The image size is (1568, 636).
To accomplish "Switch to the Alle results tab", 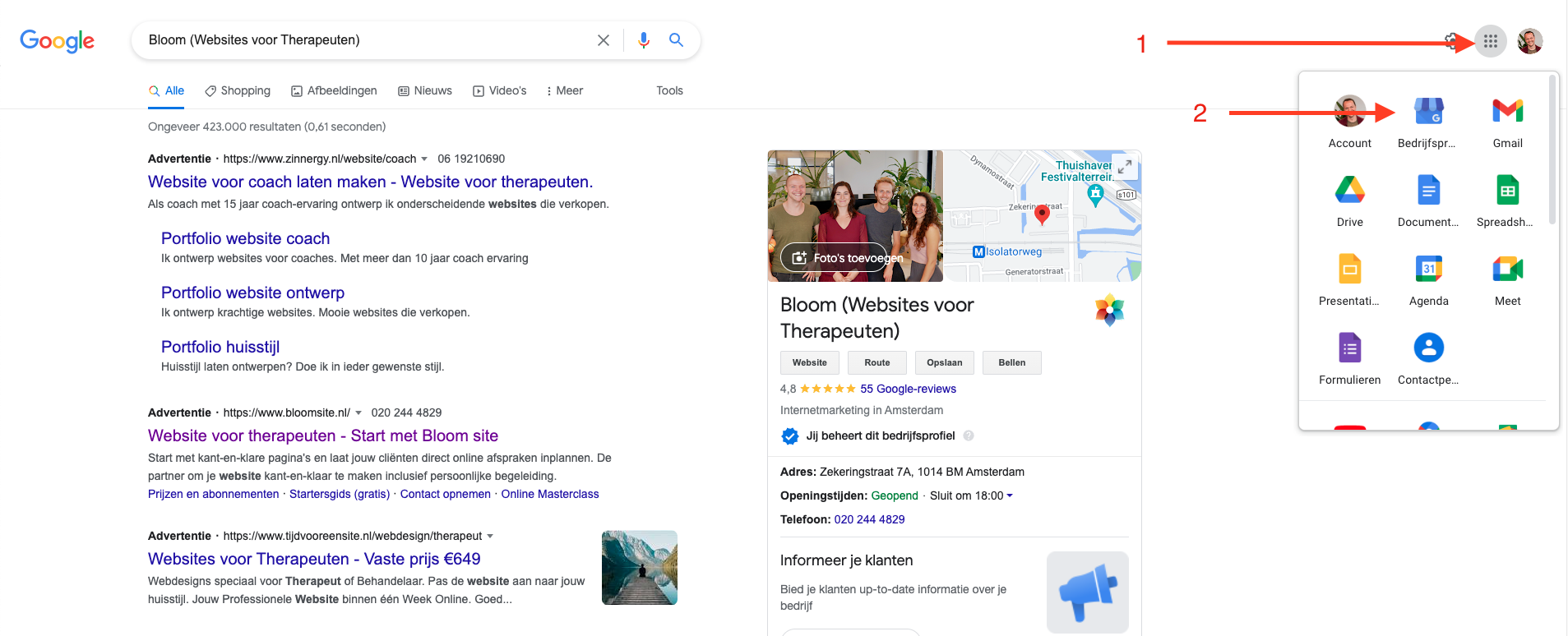I will coord(166,90).
